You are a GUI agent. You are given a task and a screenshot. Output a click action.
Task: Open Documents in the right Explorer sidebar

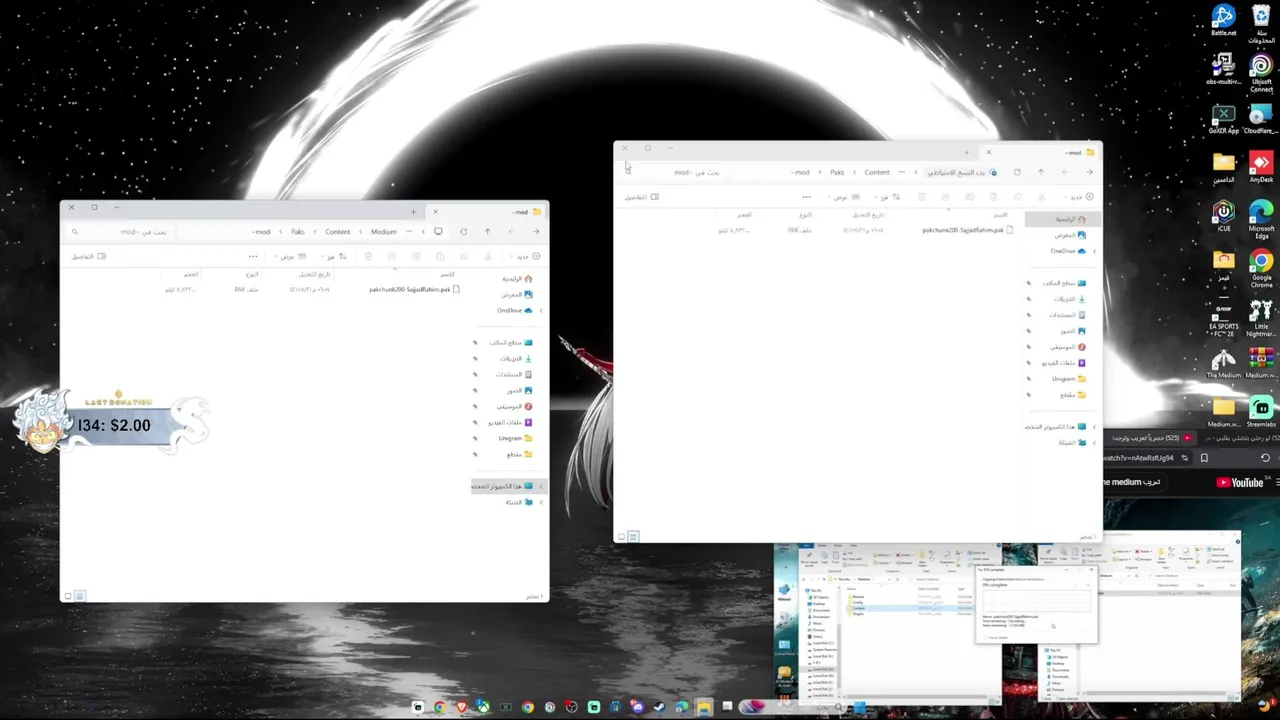click(x=1068, y=315)
